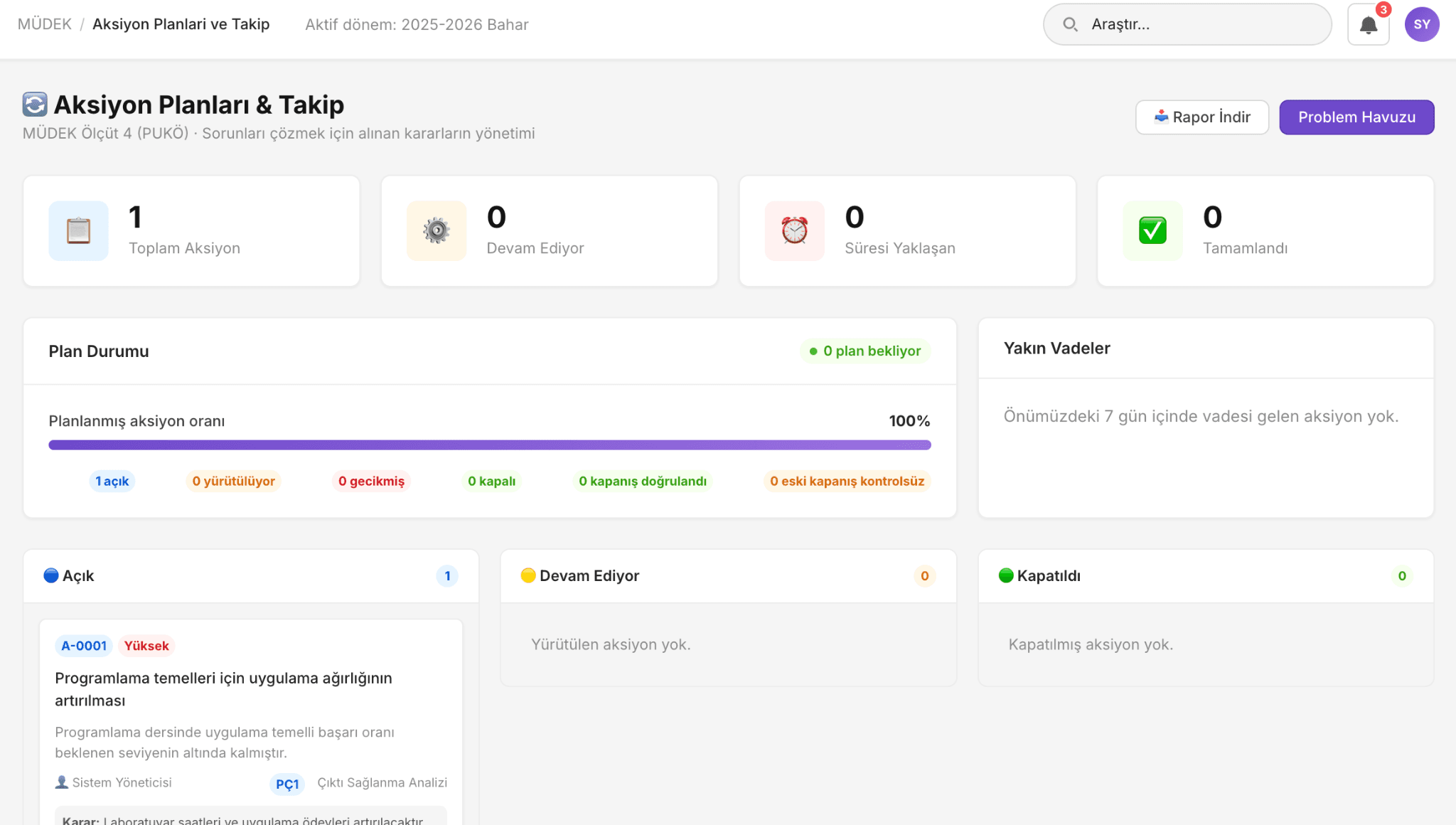The width and height of the screenshot is (1456, 825).
Task: Click the green checkmark icon in Tamamlandı
Action: [1152, 231]
